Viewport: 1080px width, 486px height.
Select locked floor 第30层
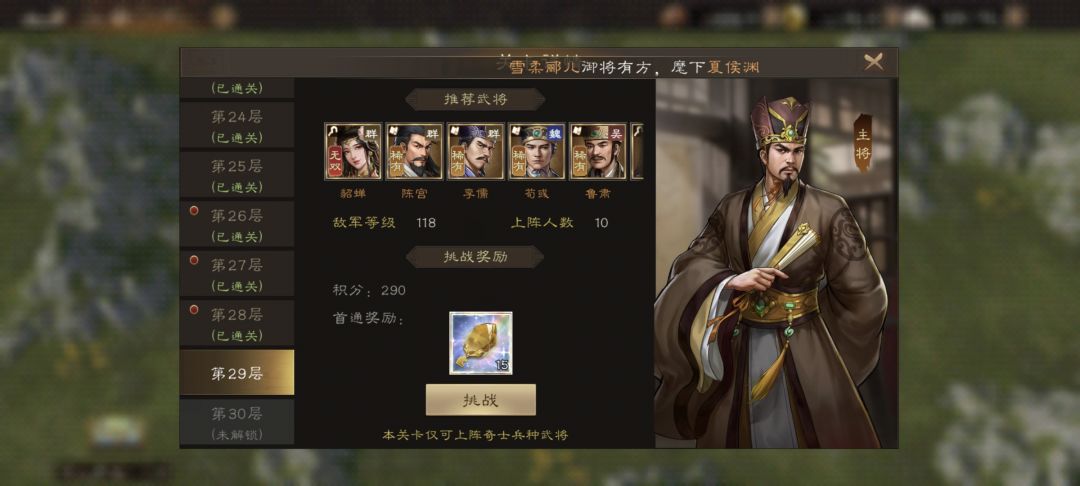point(237,422)
